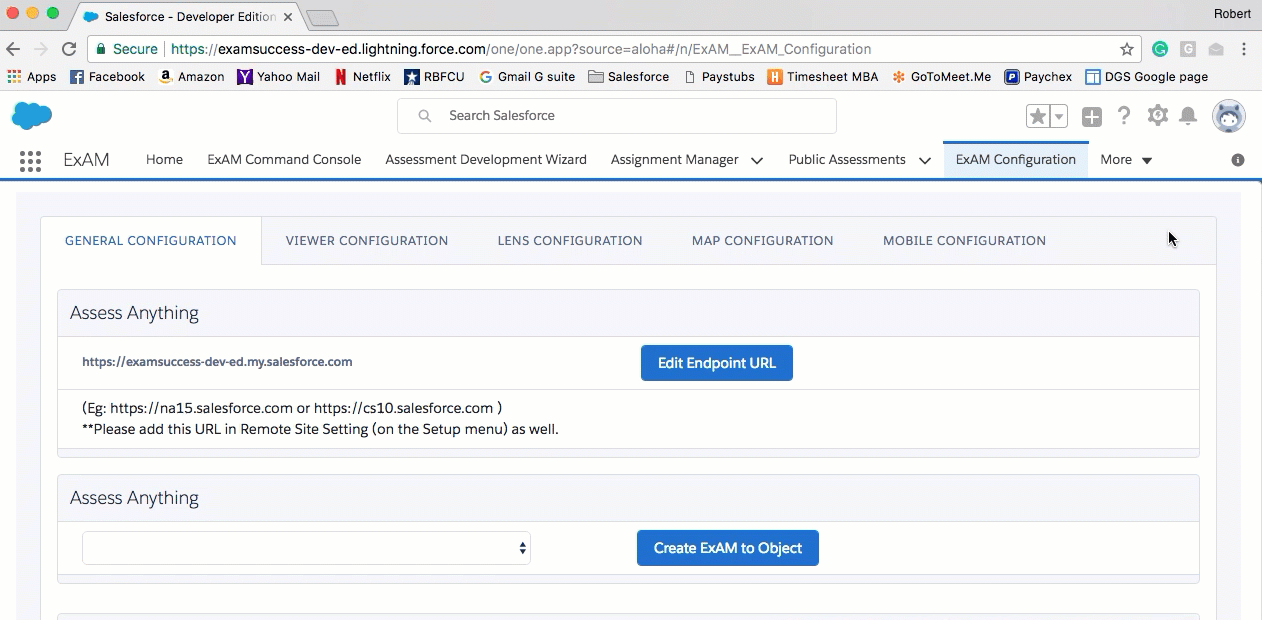Click the Create ExAM to Object button
Viewport: 1262px width, 620px height.
tap(728, 548)
